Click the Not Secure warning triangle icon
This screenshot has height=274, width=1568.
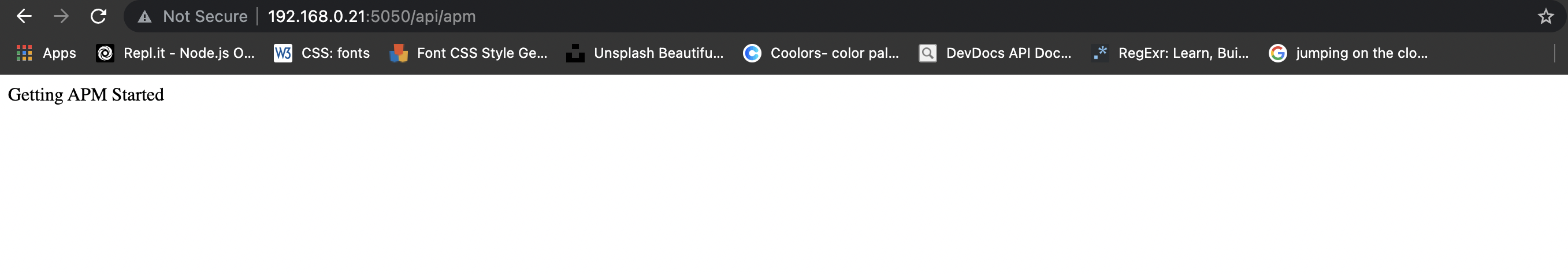tap(144, 17)
